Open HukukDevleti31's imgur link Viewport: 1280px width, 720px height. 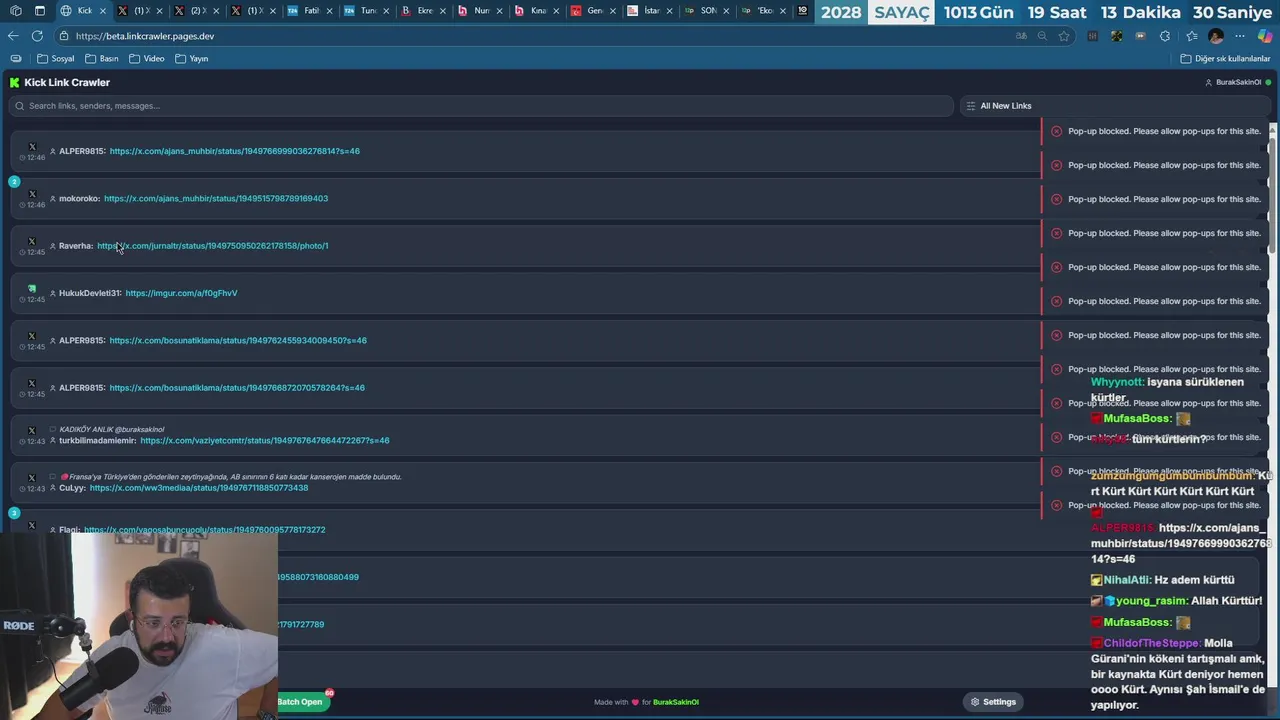[181, 293]
